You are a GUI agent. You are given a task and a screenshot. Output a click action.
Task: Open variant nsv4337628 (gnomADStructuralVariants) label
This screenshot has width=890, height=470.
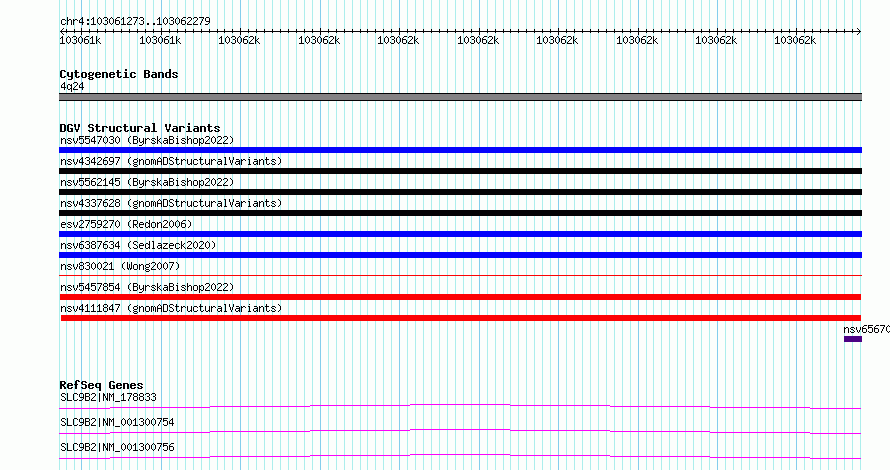tap(171, 203)
